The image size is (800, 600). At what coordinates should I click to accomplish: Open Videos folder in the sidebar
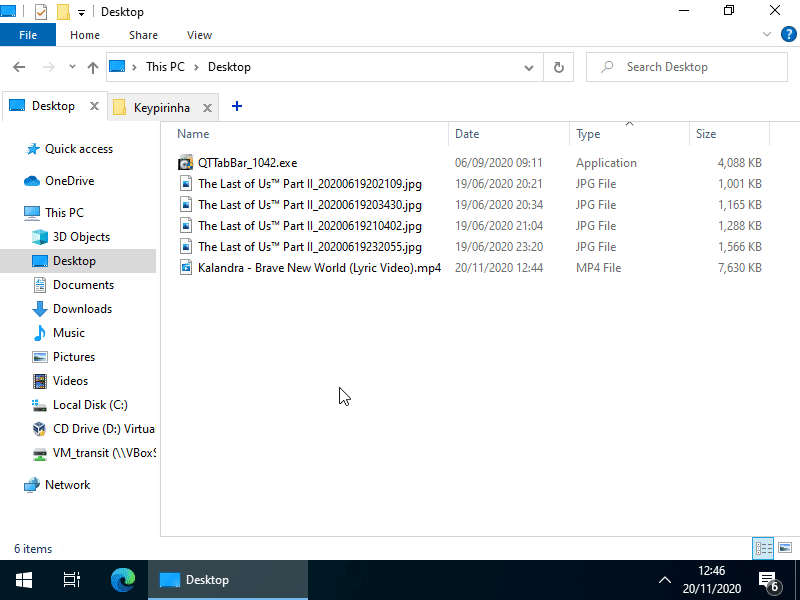(x=61, y=381)
